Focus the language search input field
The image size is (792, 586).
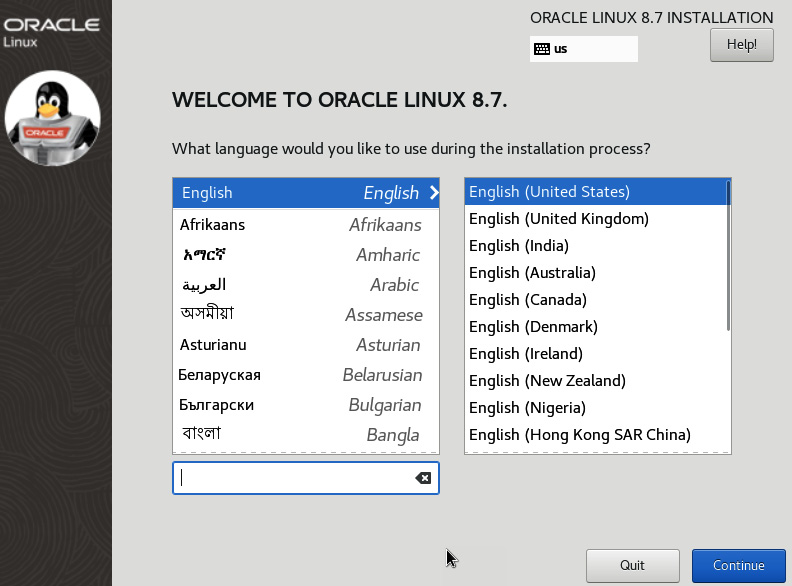306,478
